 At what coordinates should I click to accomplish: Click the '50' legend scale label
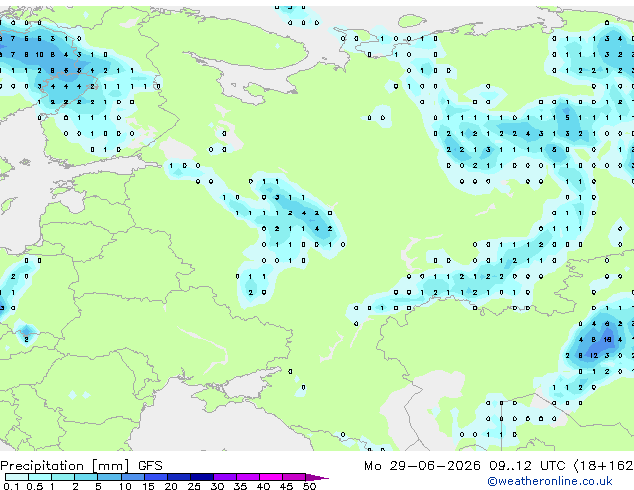[309, 486]
